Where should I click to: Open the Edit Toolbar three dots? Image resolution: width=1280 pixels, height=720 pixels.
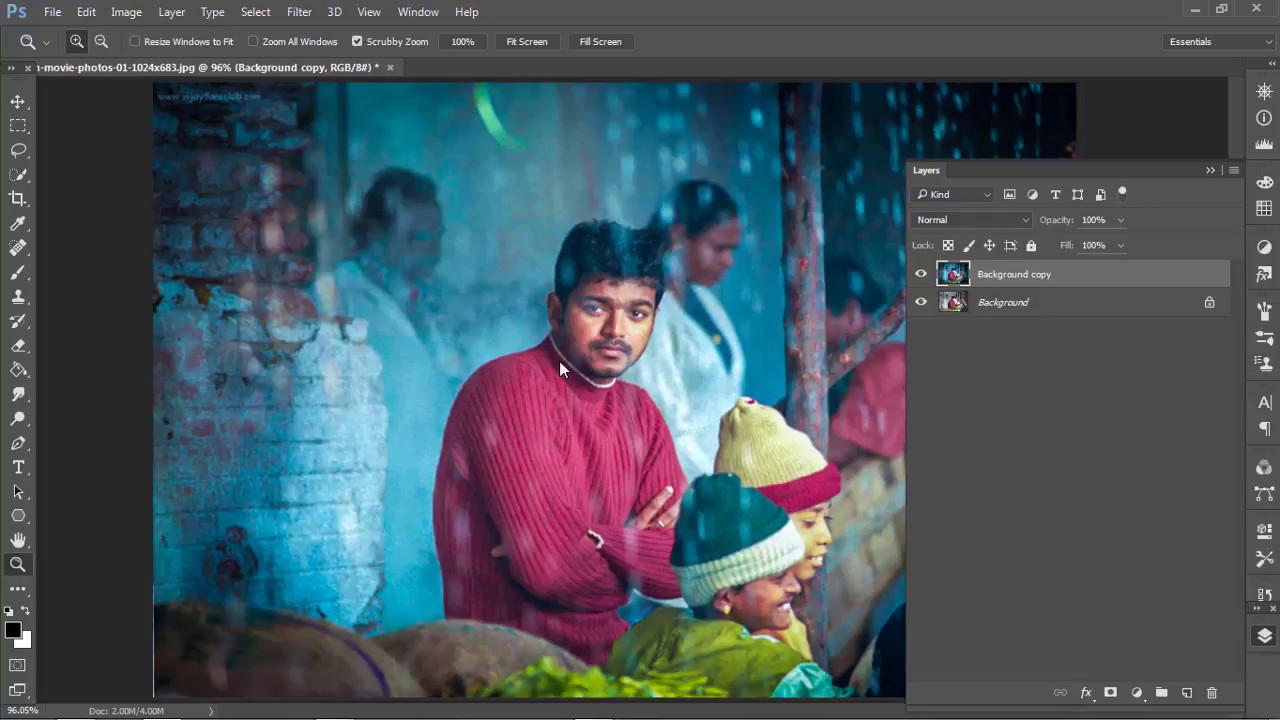pos(18,589)
